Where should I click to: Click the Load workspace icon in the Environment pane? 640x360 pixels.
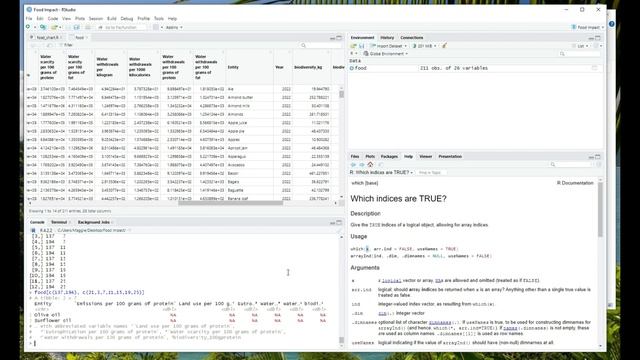click(353, 46)
